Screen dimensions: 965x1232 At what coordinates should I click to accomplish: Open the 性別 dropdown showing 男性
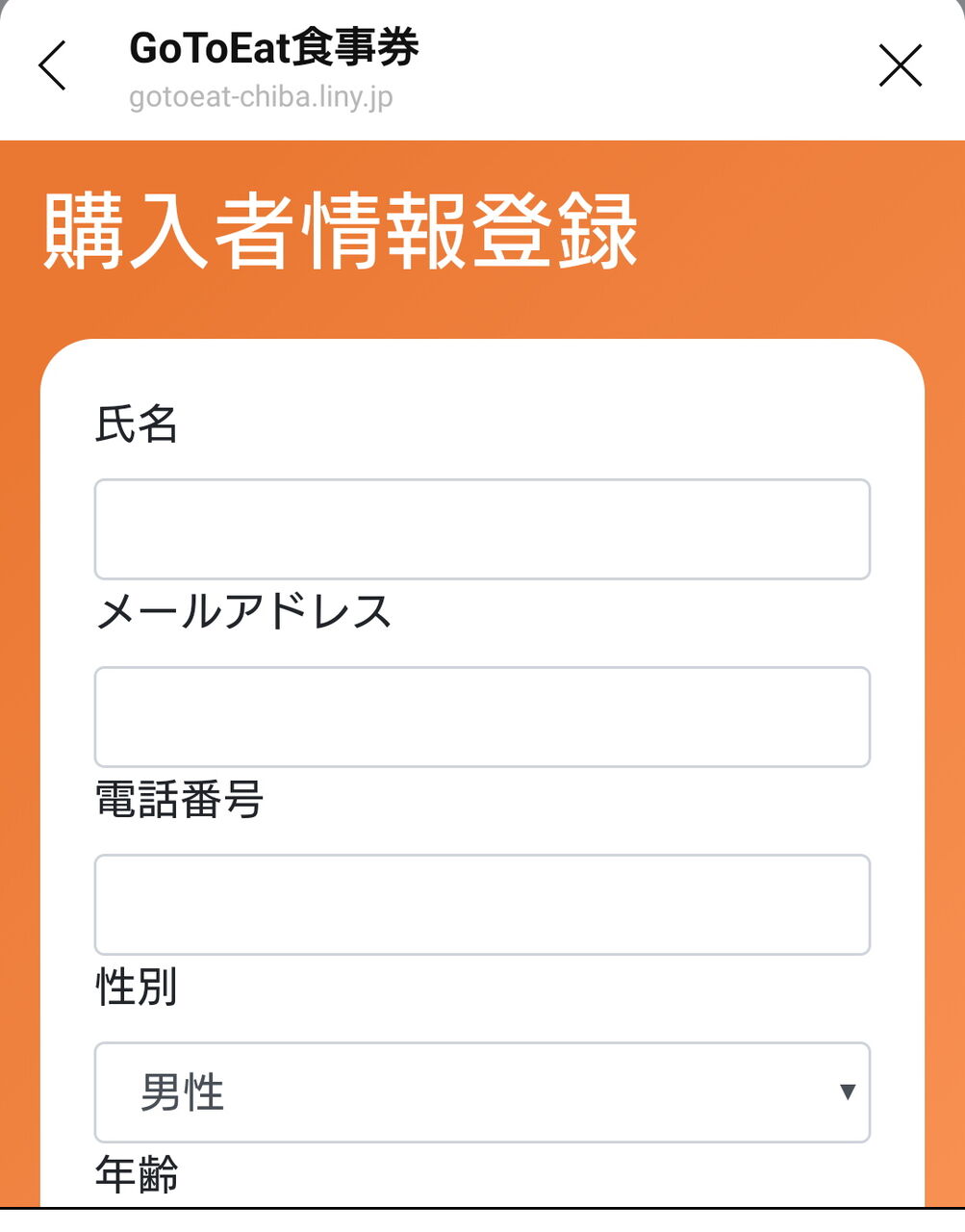[482, 1092]
